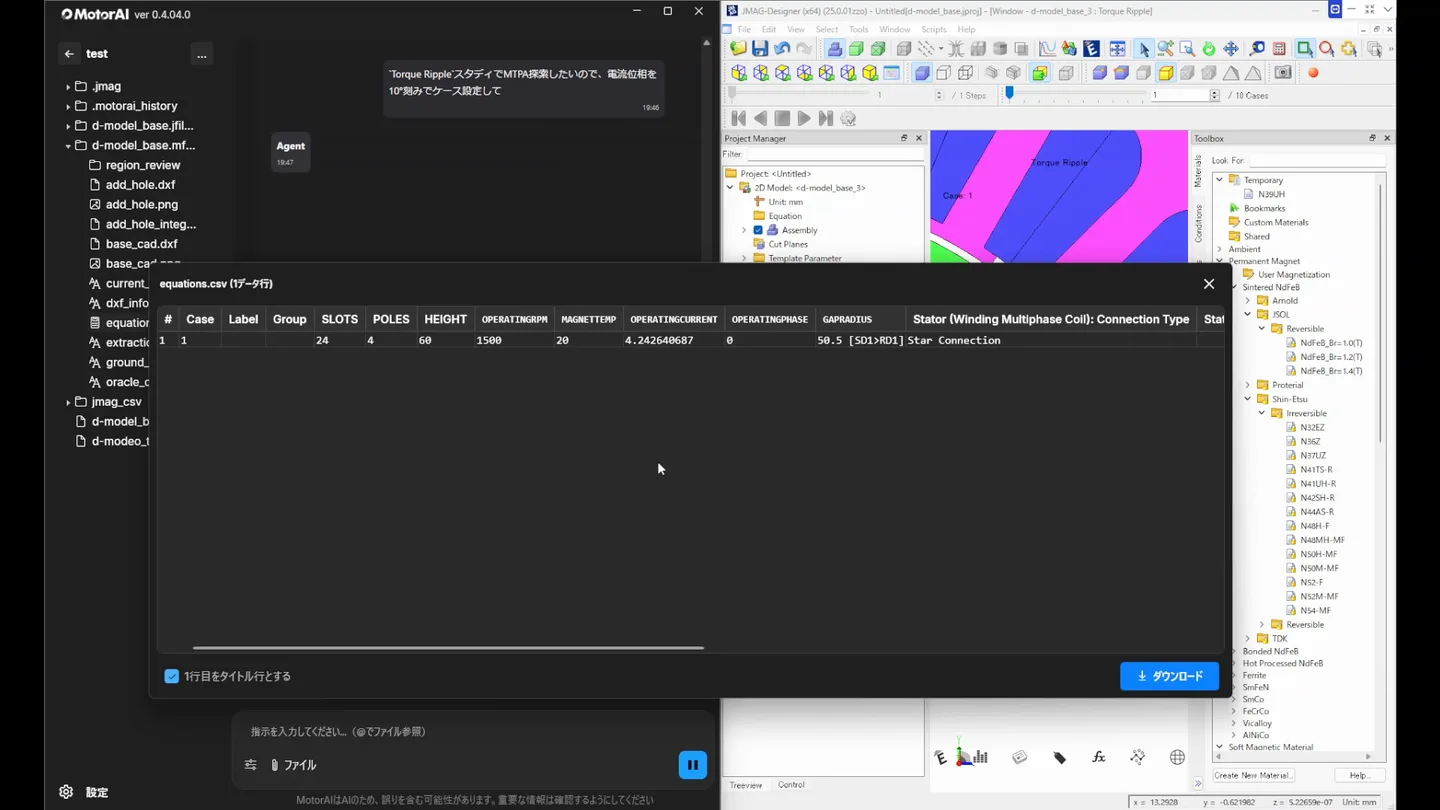This screenshot has height=810, width=1440.
Task: Open the Scripts menu in JMAG-Designer
Action: coord(934,30)
